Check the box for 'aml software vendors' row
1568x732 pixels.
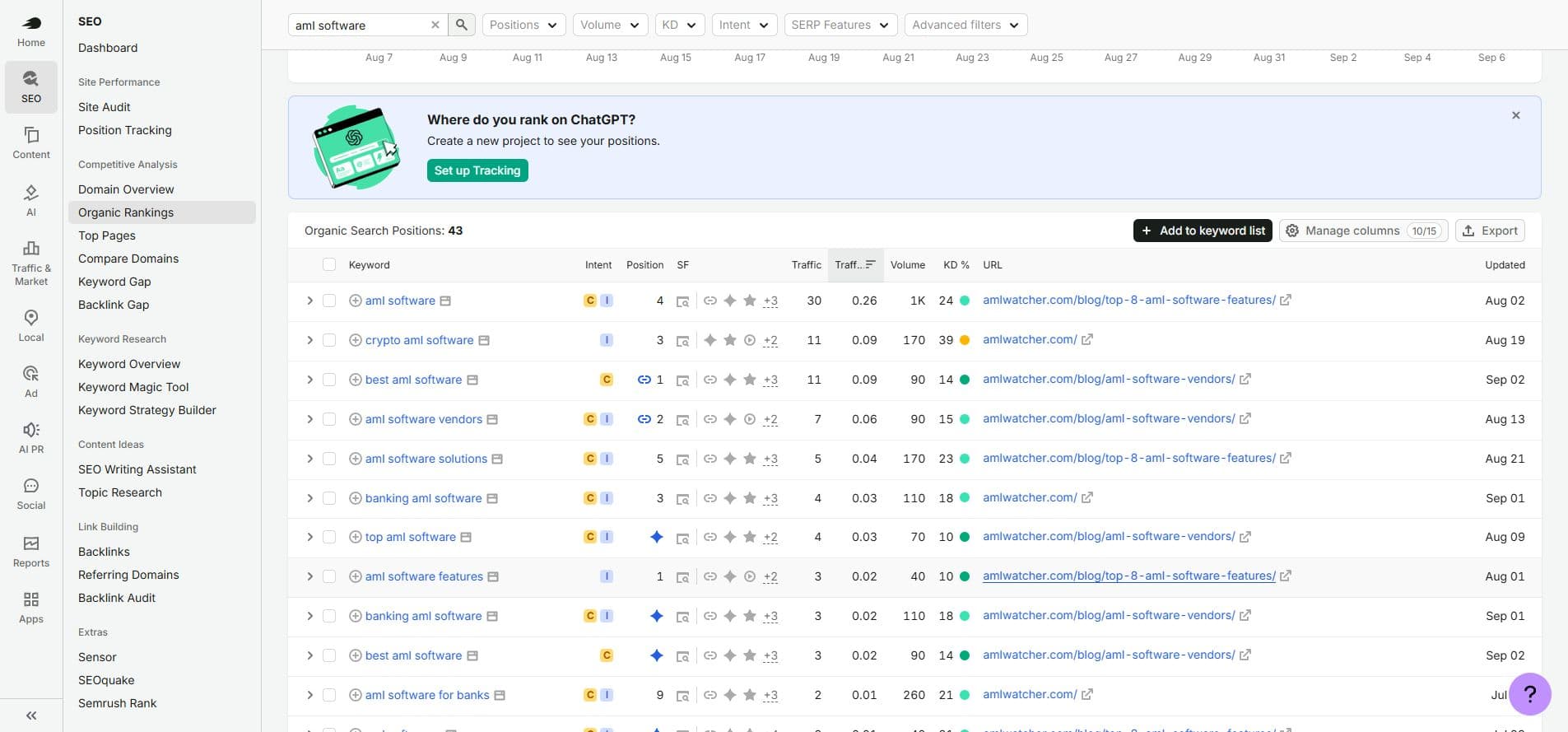coord(329,419)
